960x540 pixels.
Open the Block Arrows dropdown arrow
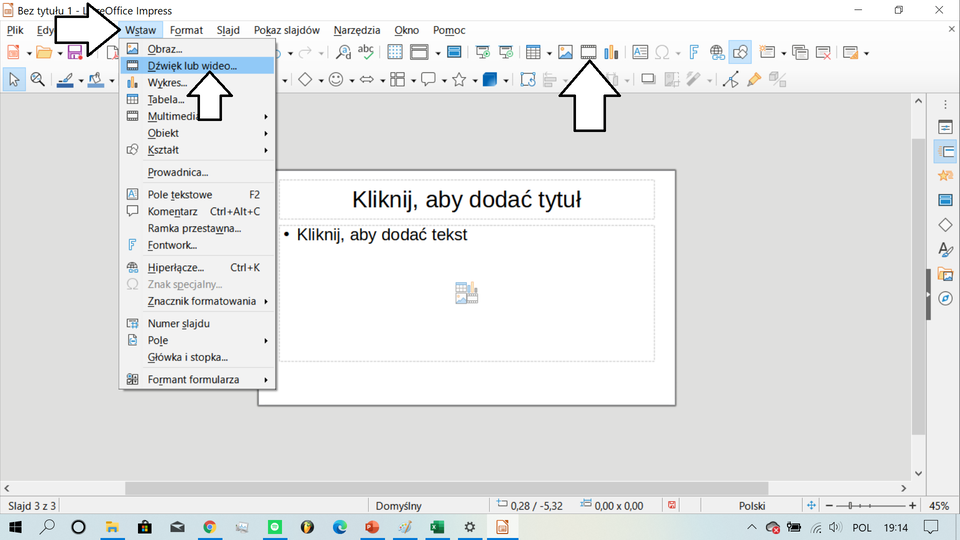[383, 80]
